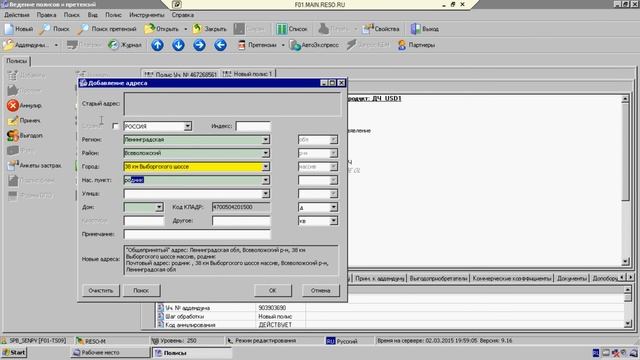Image resolution: width=640 pixels, height=360 pixels.
Task: Expand the Регион combo box
Action: 266,140
